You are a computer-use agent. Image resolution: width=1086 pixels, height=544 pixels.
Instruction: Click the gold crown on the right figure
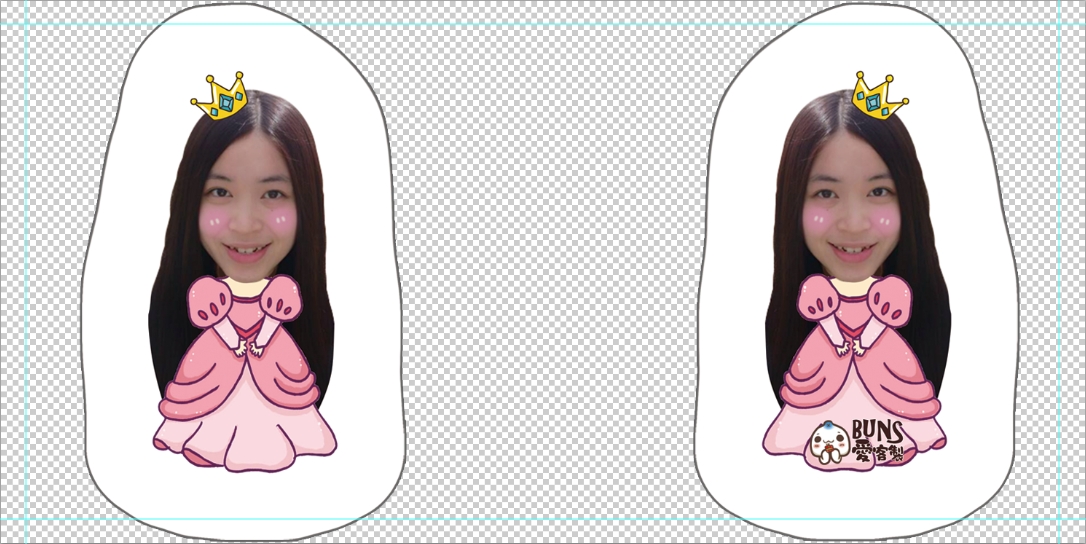coord(877,95)
